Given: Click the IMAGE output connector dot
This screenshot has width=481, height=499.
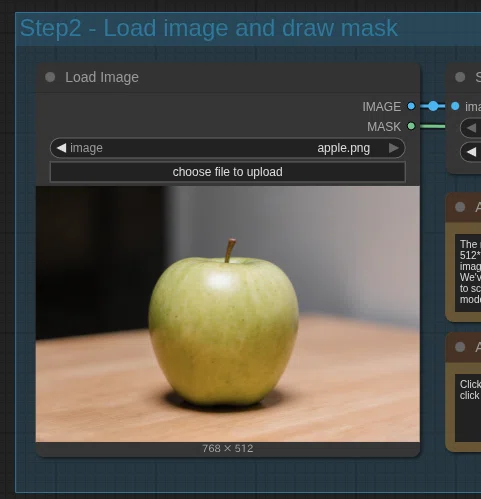Looking at the screenshot, I should [x=411, y=106].
